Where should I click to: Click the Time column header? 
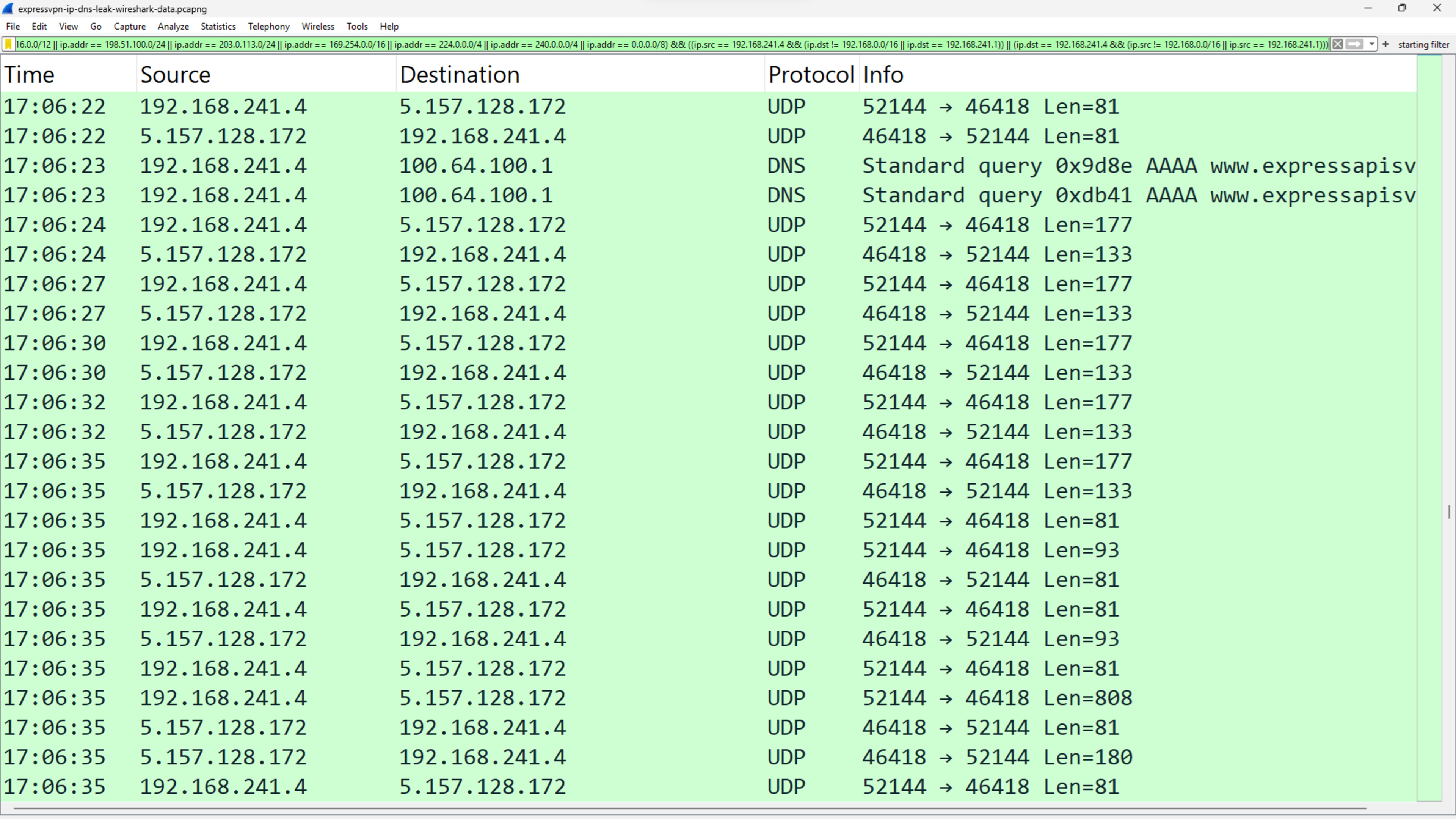(30, 75)
